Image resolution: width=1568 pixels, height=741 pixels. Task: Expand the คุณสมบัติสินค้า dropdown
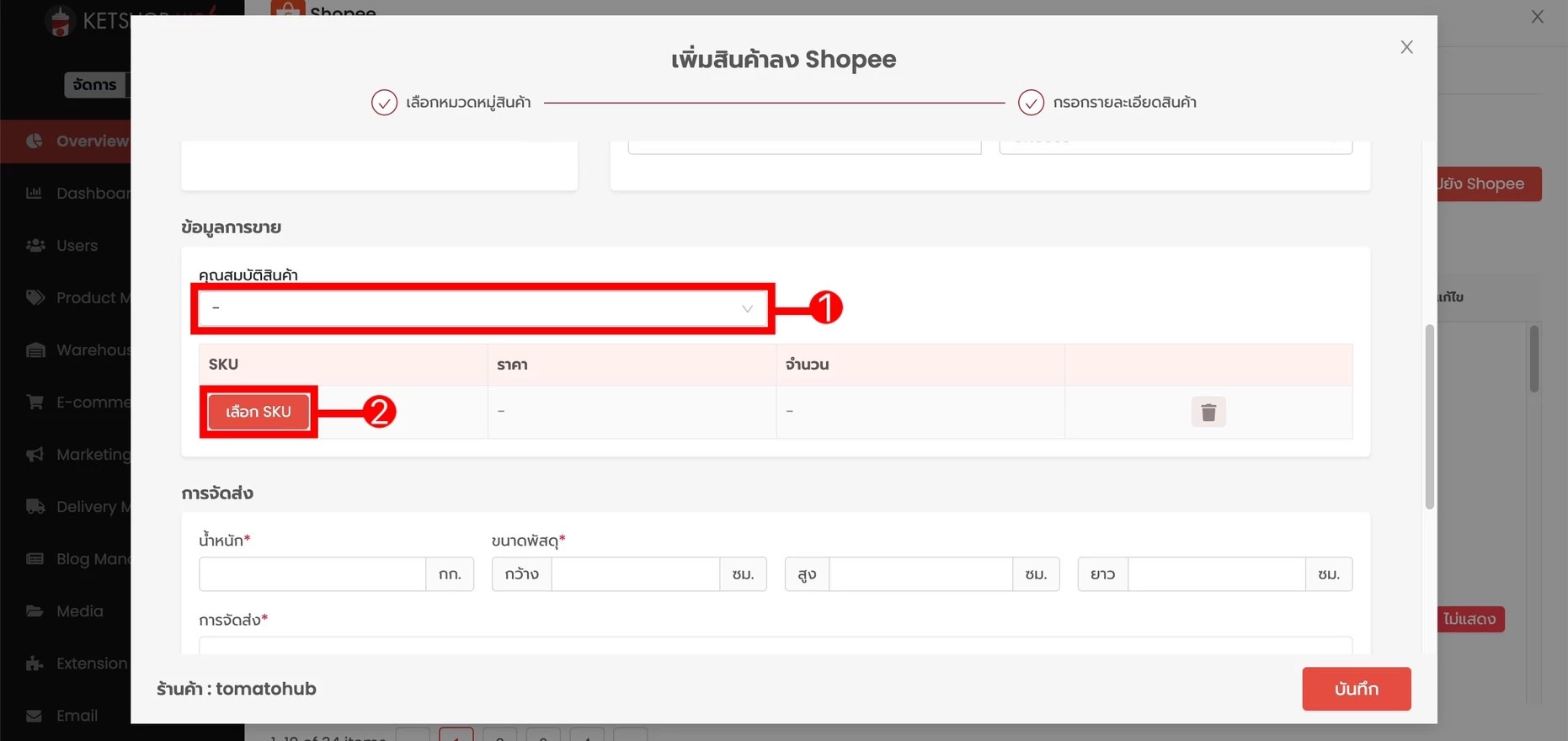483,308
